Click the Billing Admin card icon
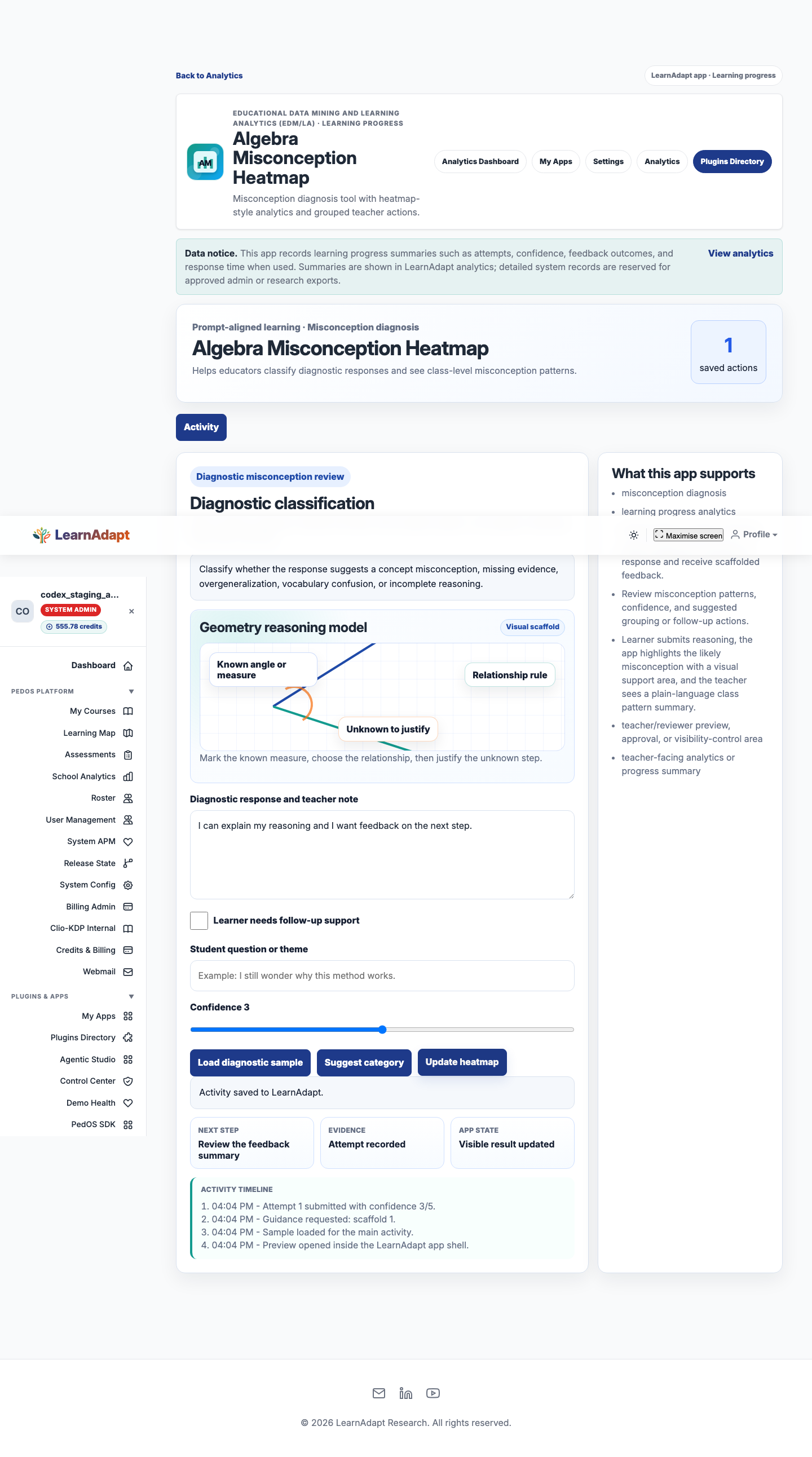The image size is (812, 1457). pos(128,907)
